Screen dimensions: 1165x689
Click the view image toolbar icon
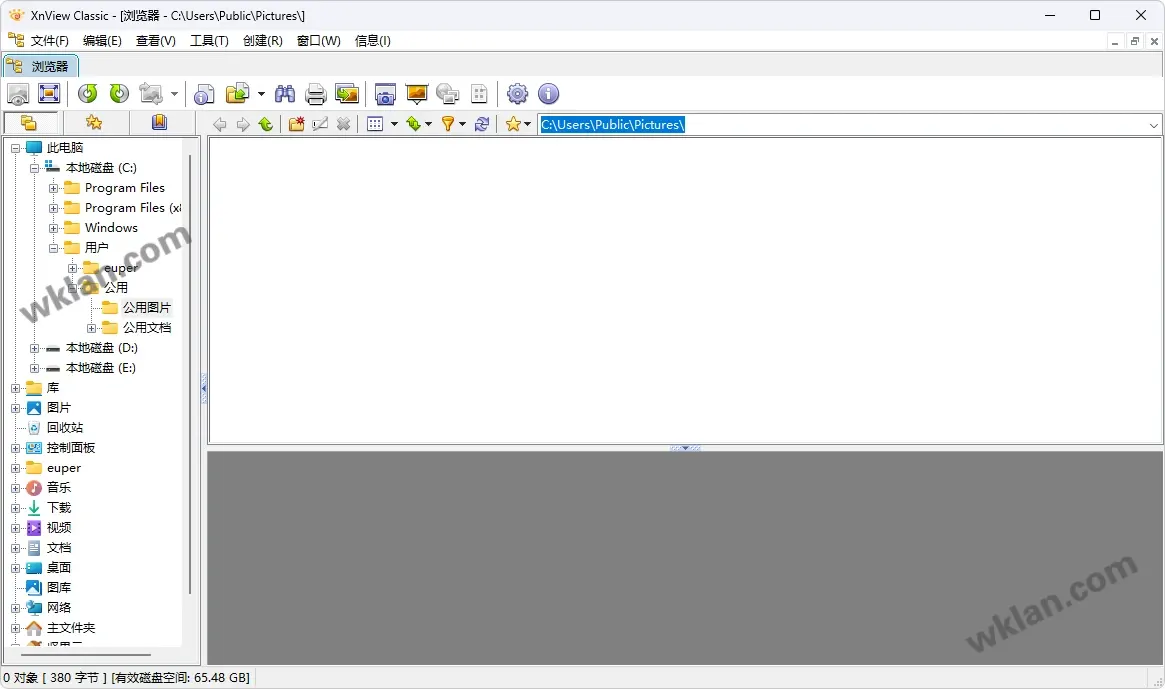click(18, 94)
